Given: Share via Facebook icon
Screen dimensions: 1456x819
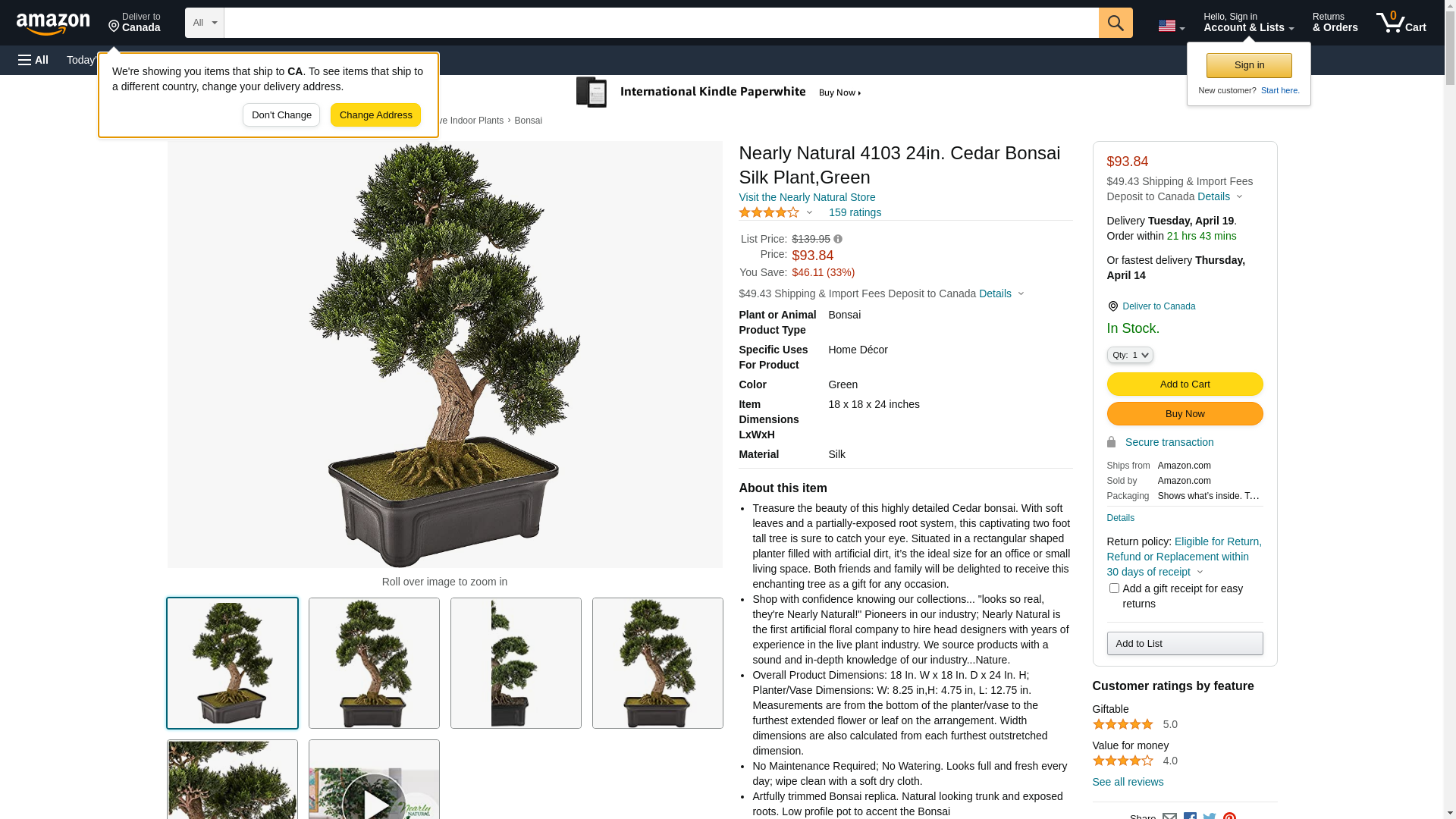Looking at the screenshot, I should (x=1190, y=816).
